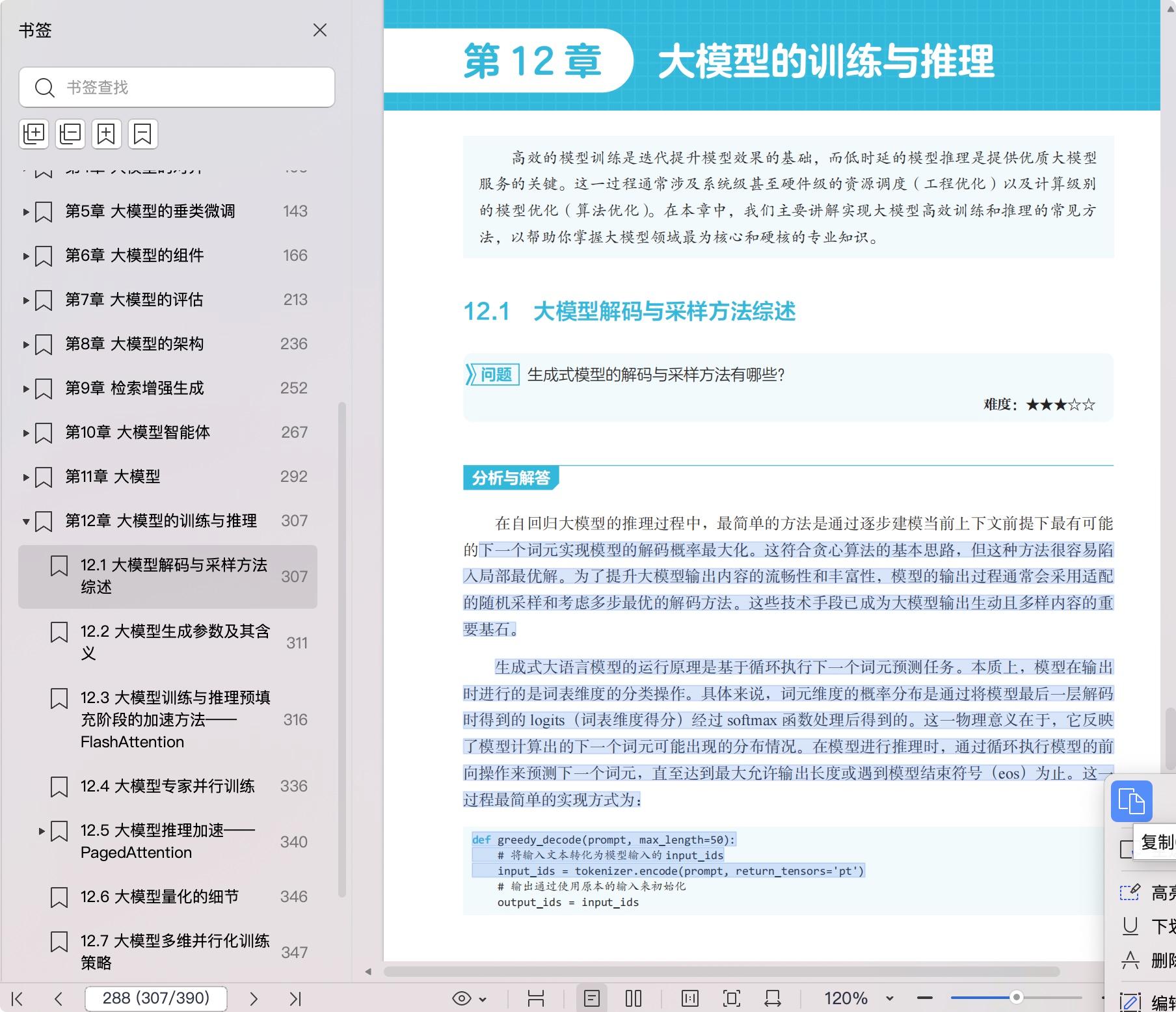Image resolution: width=1176 pixels, height=1012 pixels.
Task: Go to bookmark 12.7 大模型多维并行化训练策略
Action: point(176,952)
